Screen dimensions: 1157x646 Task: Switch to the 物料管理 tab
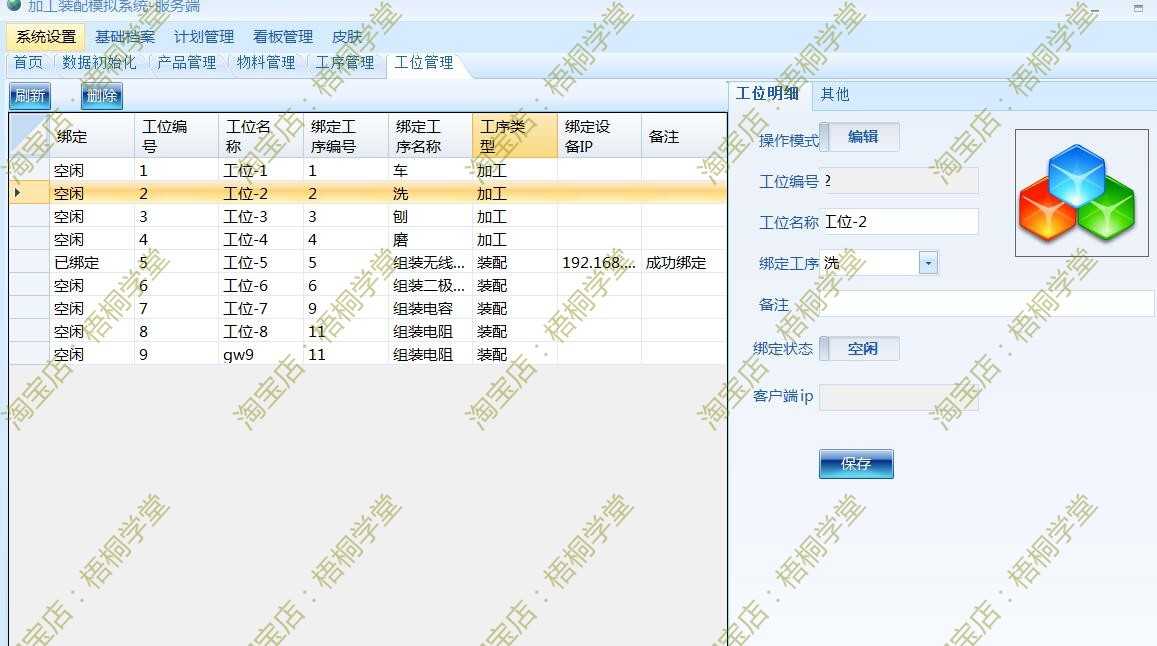point(266,63)
